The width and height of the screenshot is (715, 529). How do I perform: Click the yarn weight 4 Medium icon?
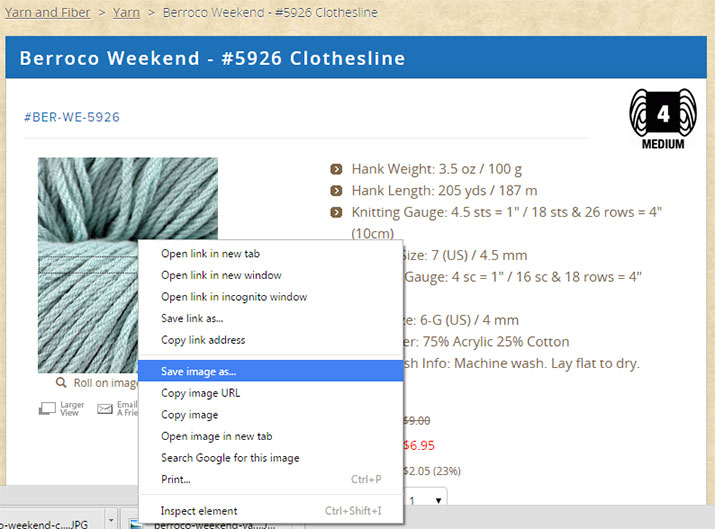(x=663, y=119)
